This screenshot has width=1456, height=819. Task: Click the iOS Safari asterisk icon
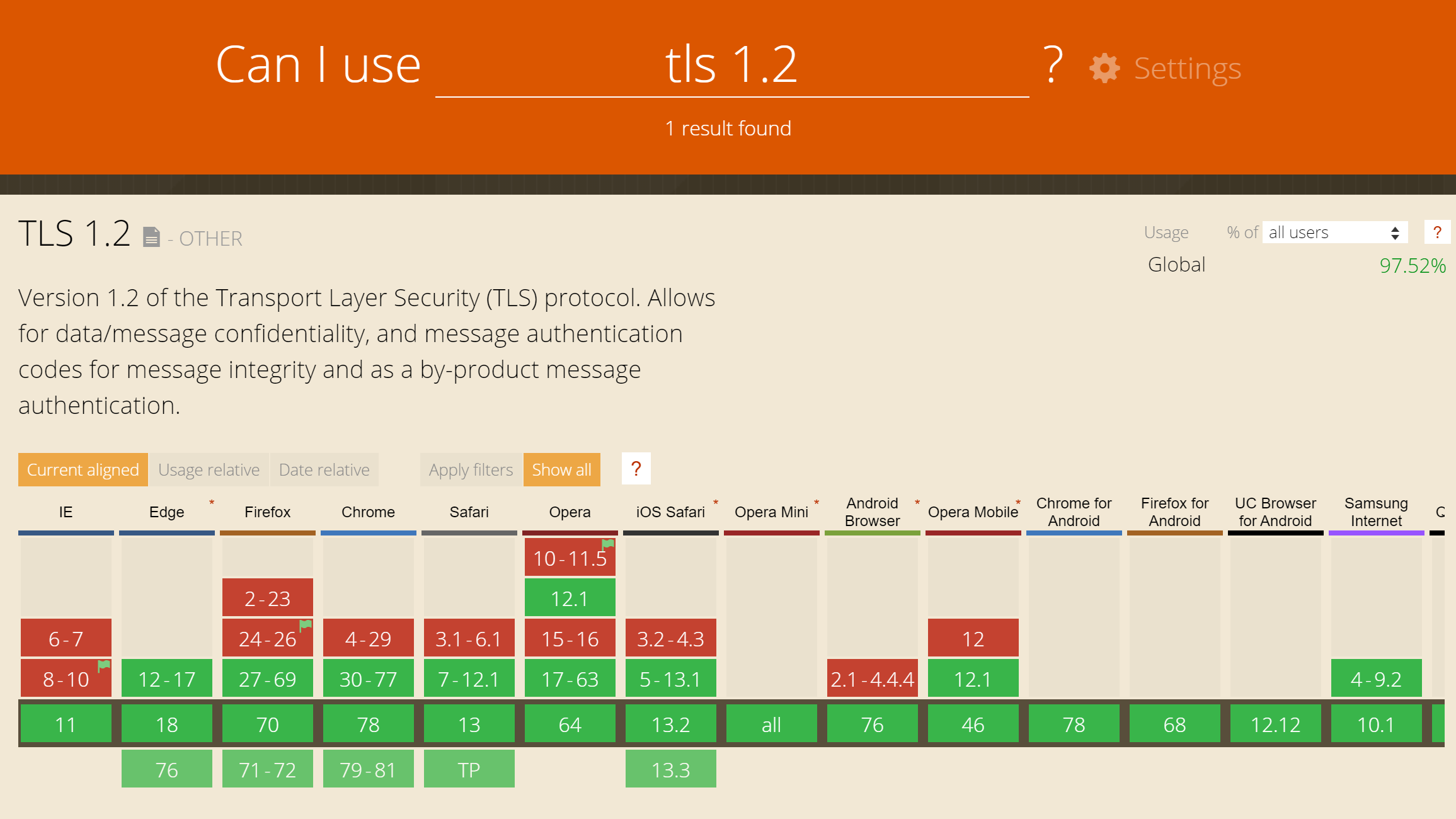[x=715, y=503]
